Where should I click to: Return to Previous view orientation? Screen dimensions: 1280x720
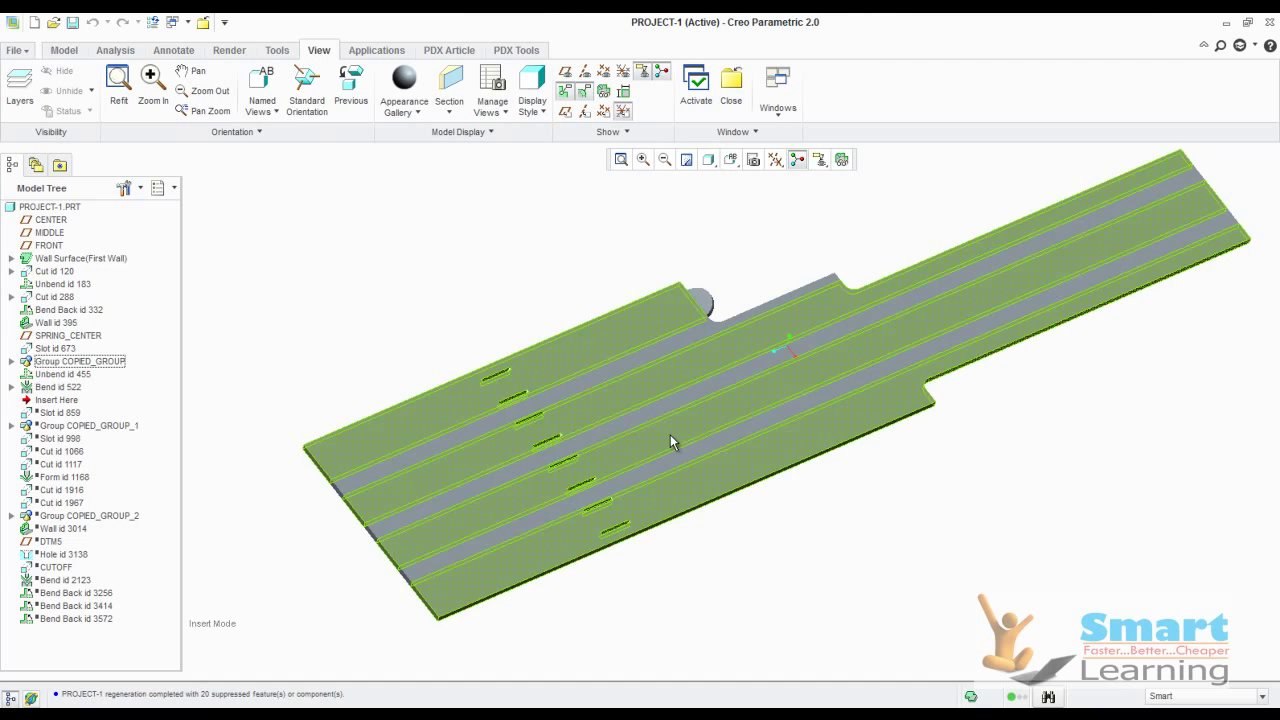click(351, 86)
